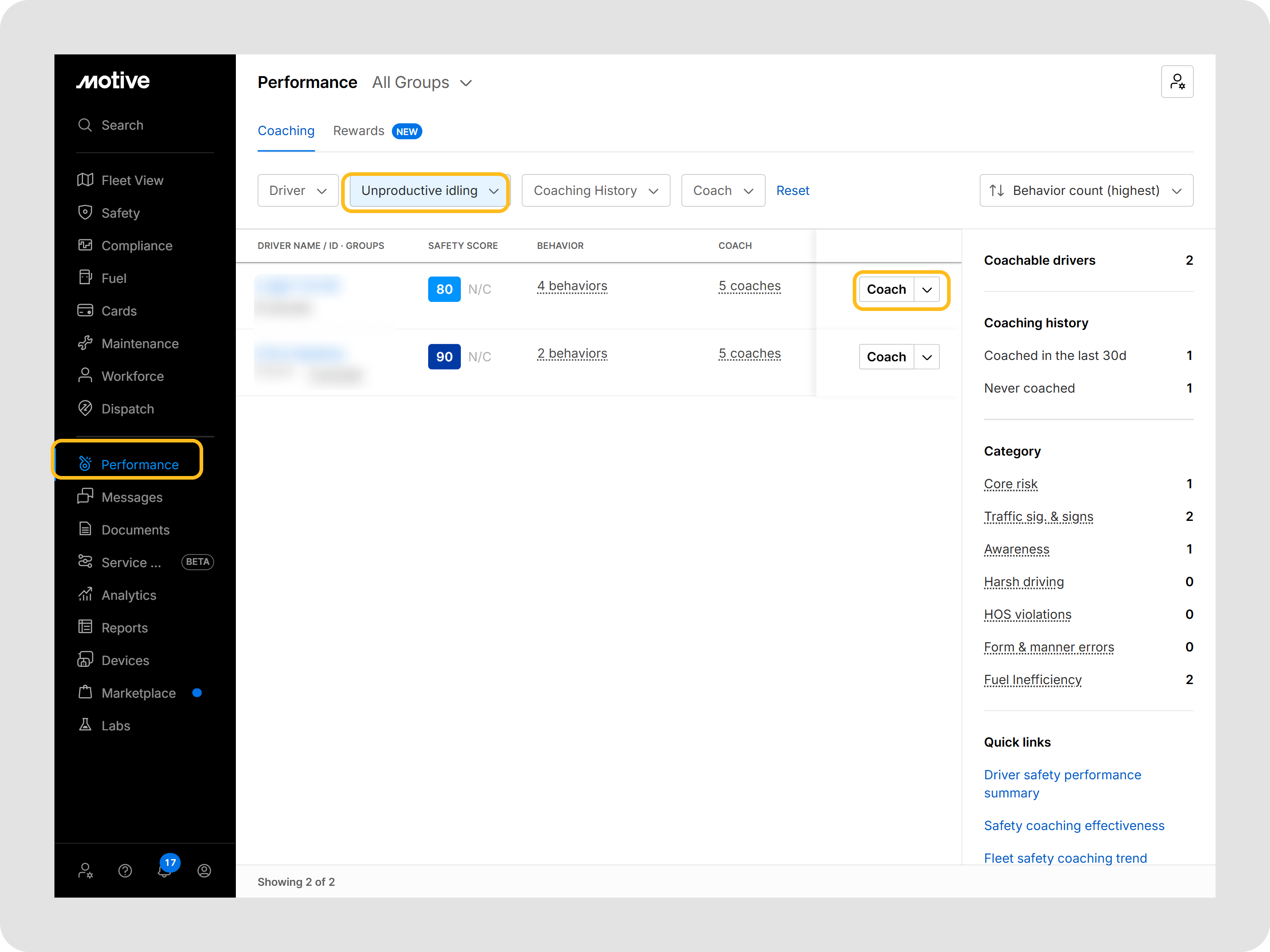Open the user profile icon in sidebar footer
Screen dimensions: 1270x952
click(205, 870)
